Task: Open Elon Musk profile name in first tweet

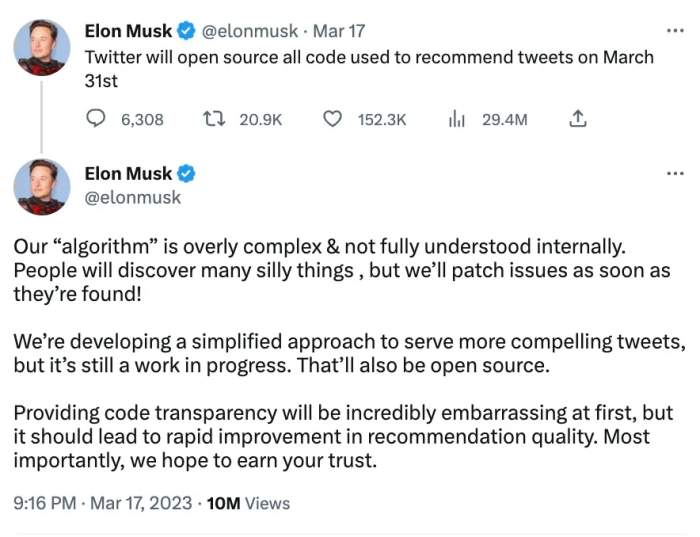Action: (x=128, y=31)
